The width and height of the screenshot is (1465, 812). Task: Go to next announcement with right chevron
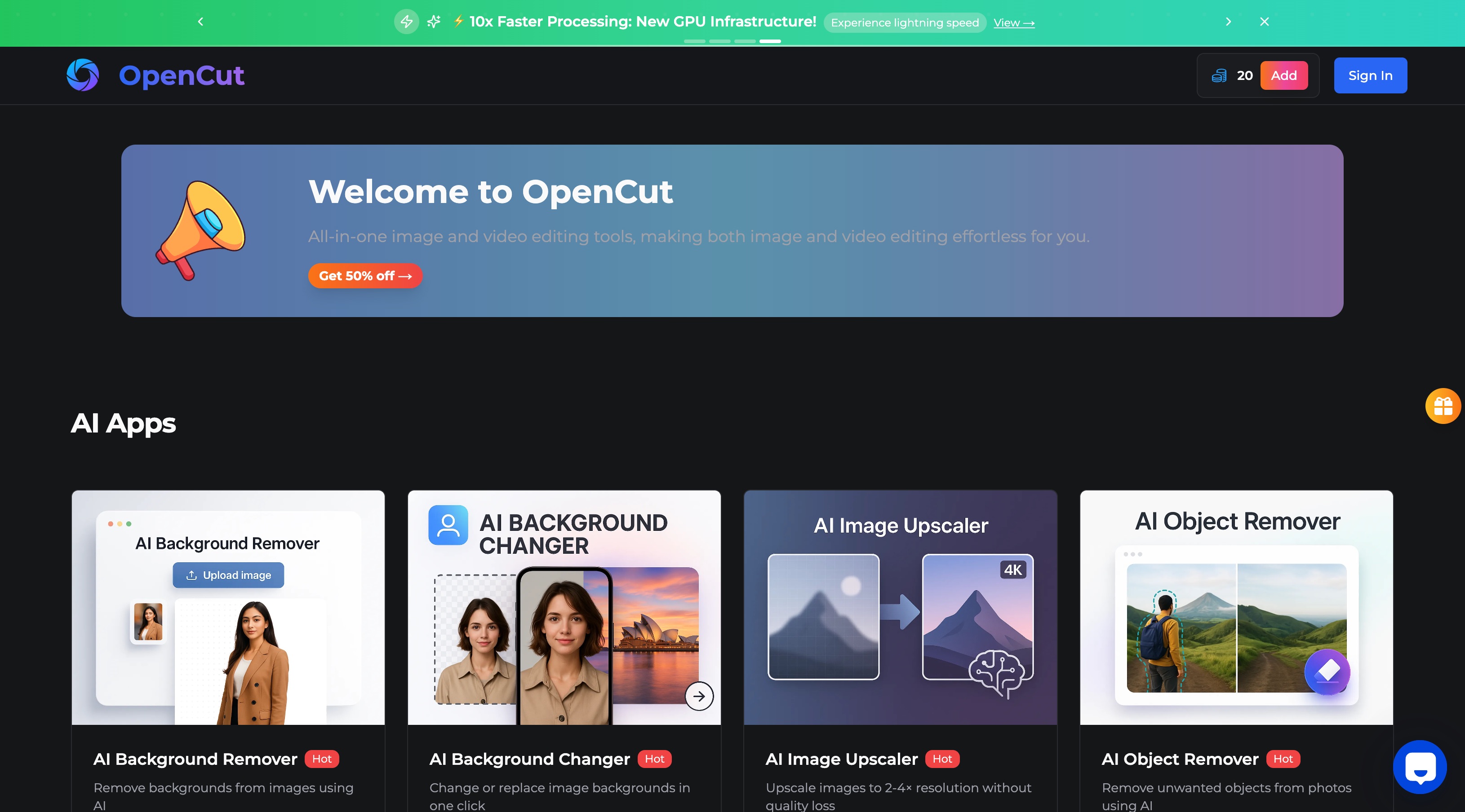tap(1229, 22)
